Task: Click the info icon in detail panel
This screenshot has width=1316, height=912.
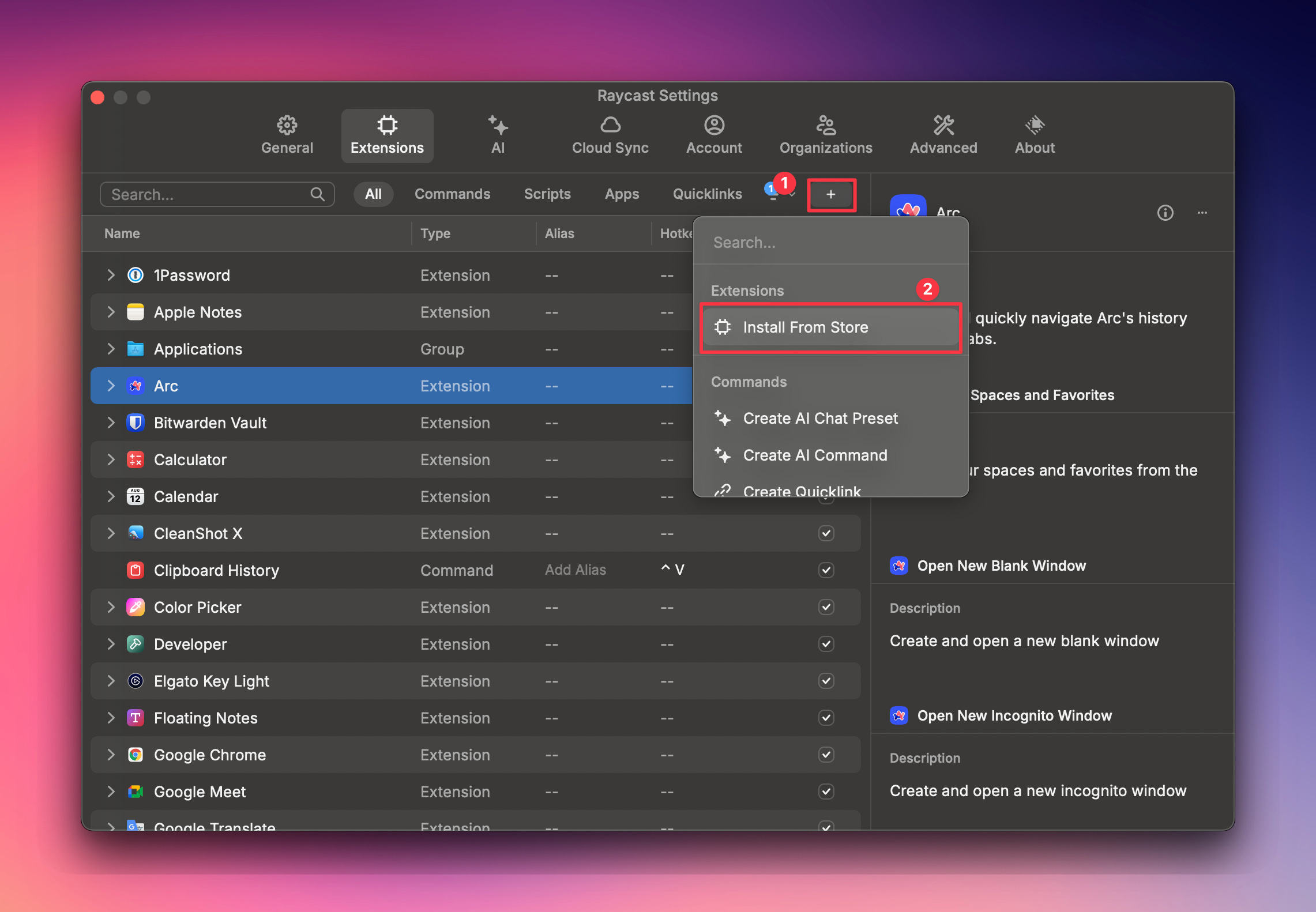Action: pos(1165,213)
